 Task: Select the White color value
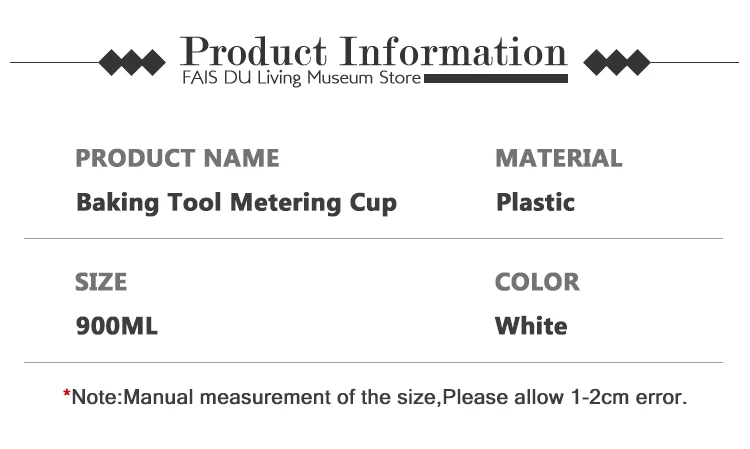531,326
